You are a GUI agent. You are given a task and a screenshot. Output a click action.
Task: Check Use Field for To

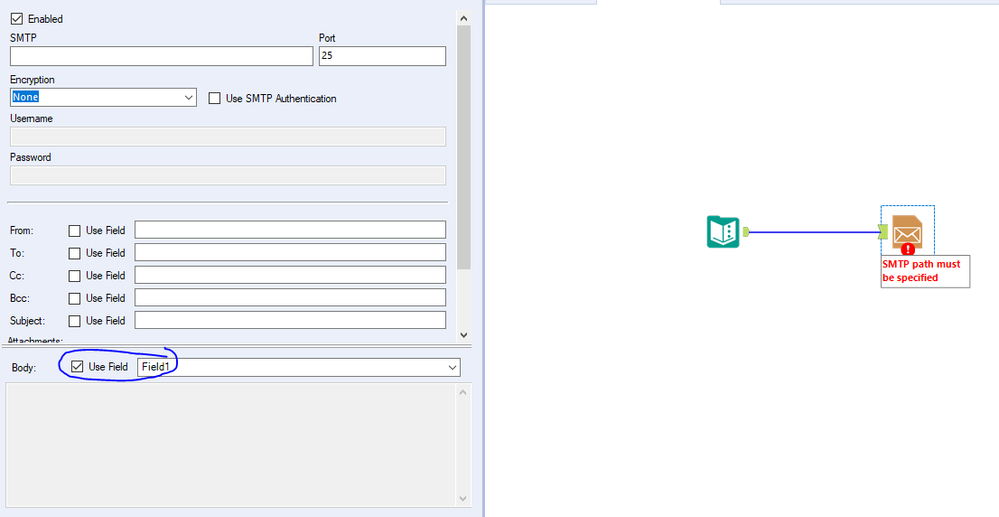click(75, 253)
